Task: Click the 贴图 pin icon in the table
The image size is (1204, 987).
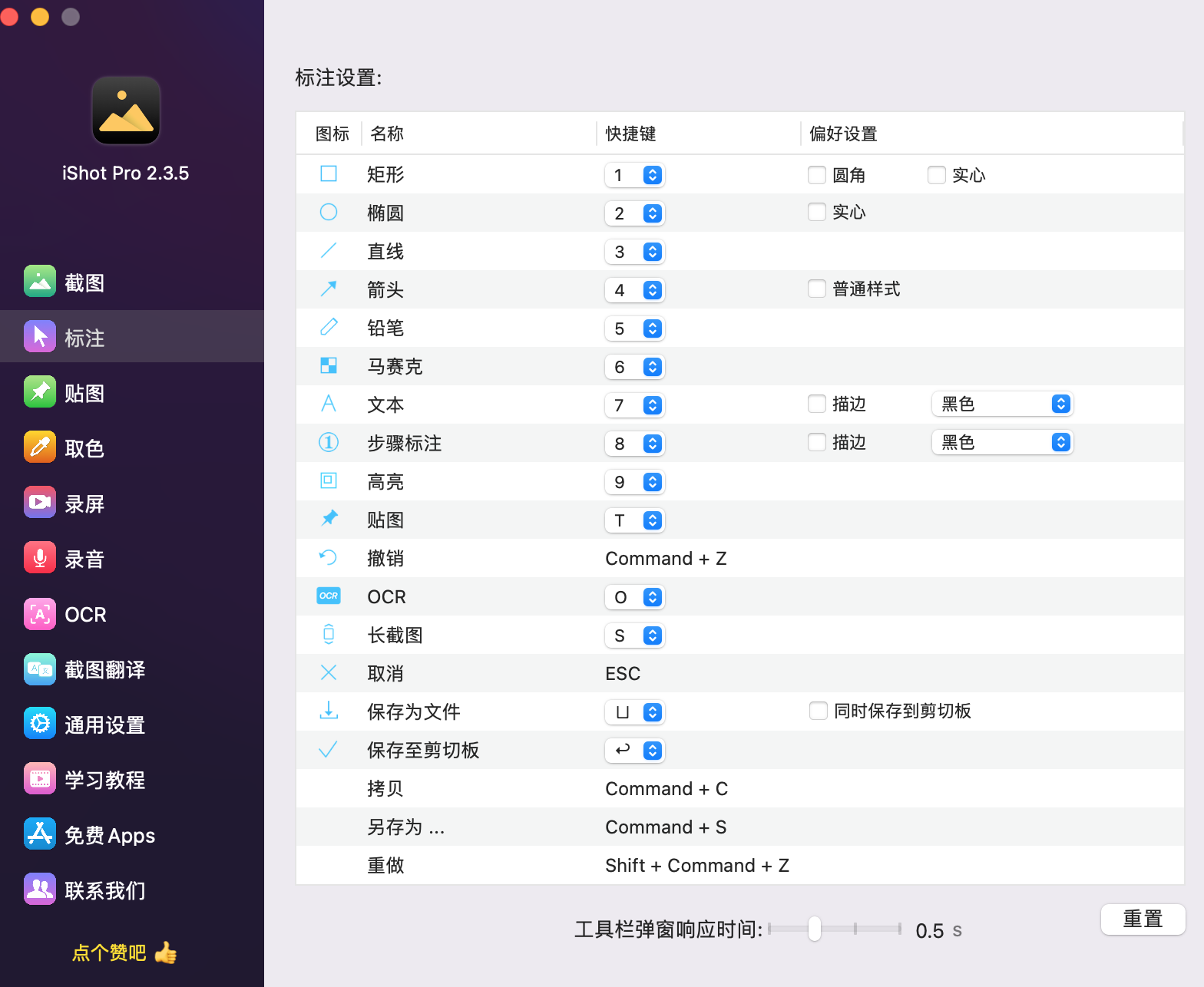Action: [x=329, y=519]
